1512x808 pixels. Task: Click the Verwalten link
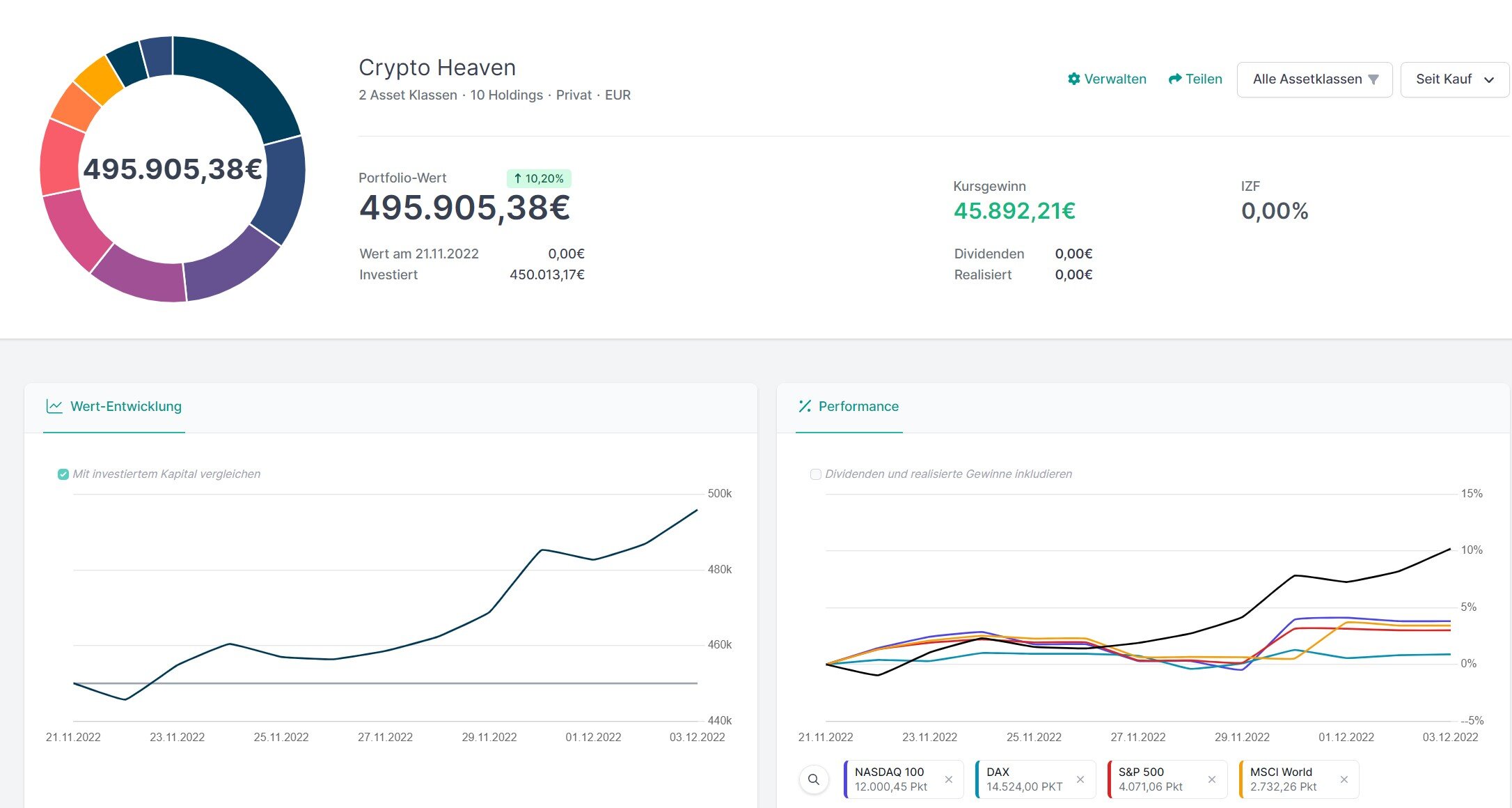point(1115,79)
